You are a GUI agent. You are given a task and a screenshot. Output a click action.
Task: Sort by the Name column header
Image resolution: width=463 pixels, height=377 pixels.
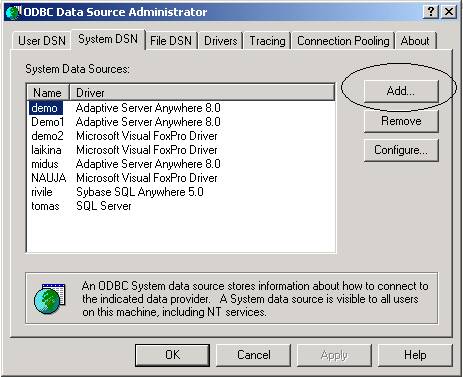(48, 92)
